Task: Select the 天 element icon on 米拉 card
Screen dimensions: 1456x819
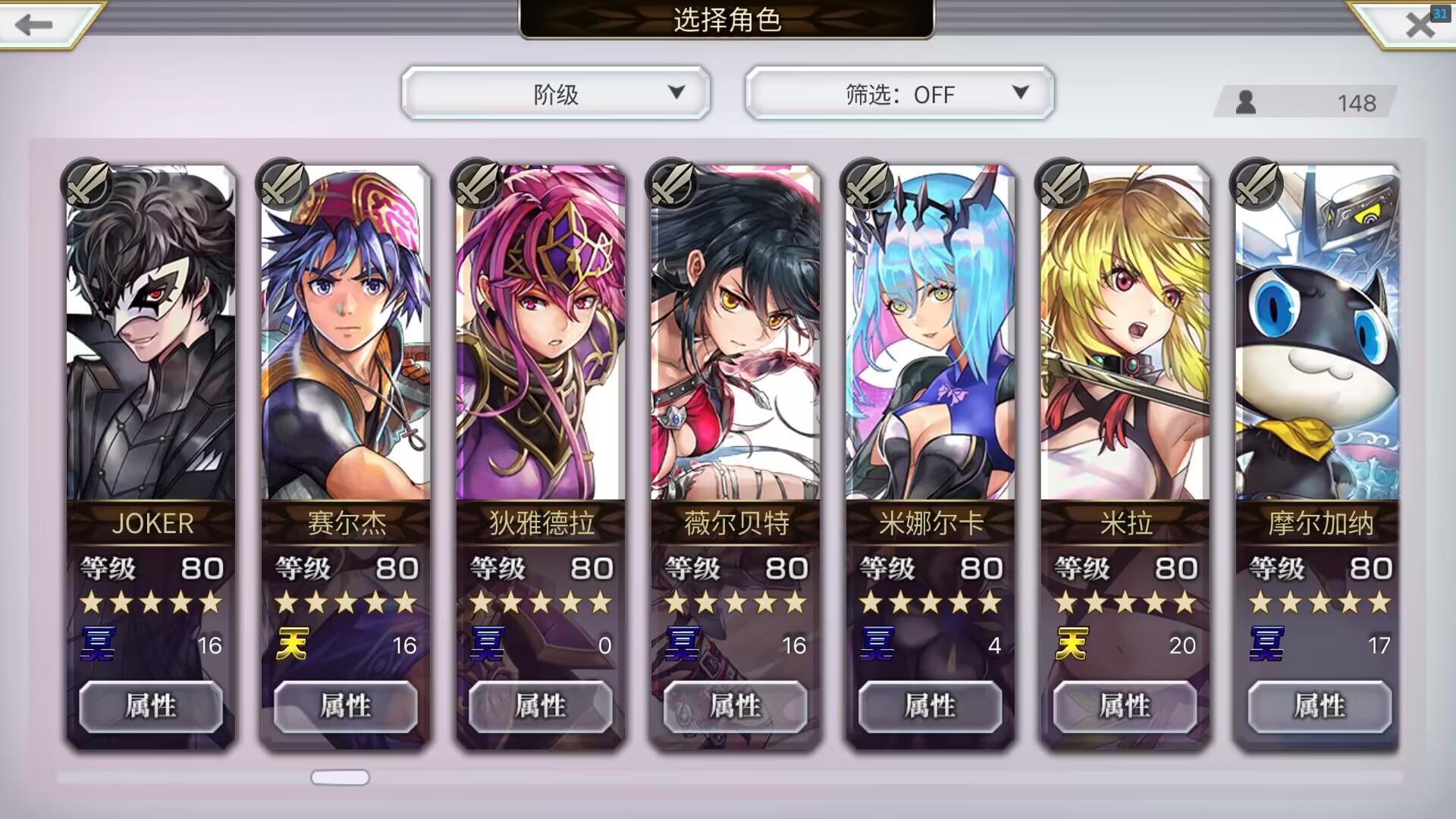Action: (1072, 644)
